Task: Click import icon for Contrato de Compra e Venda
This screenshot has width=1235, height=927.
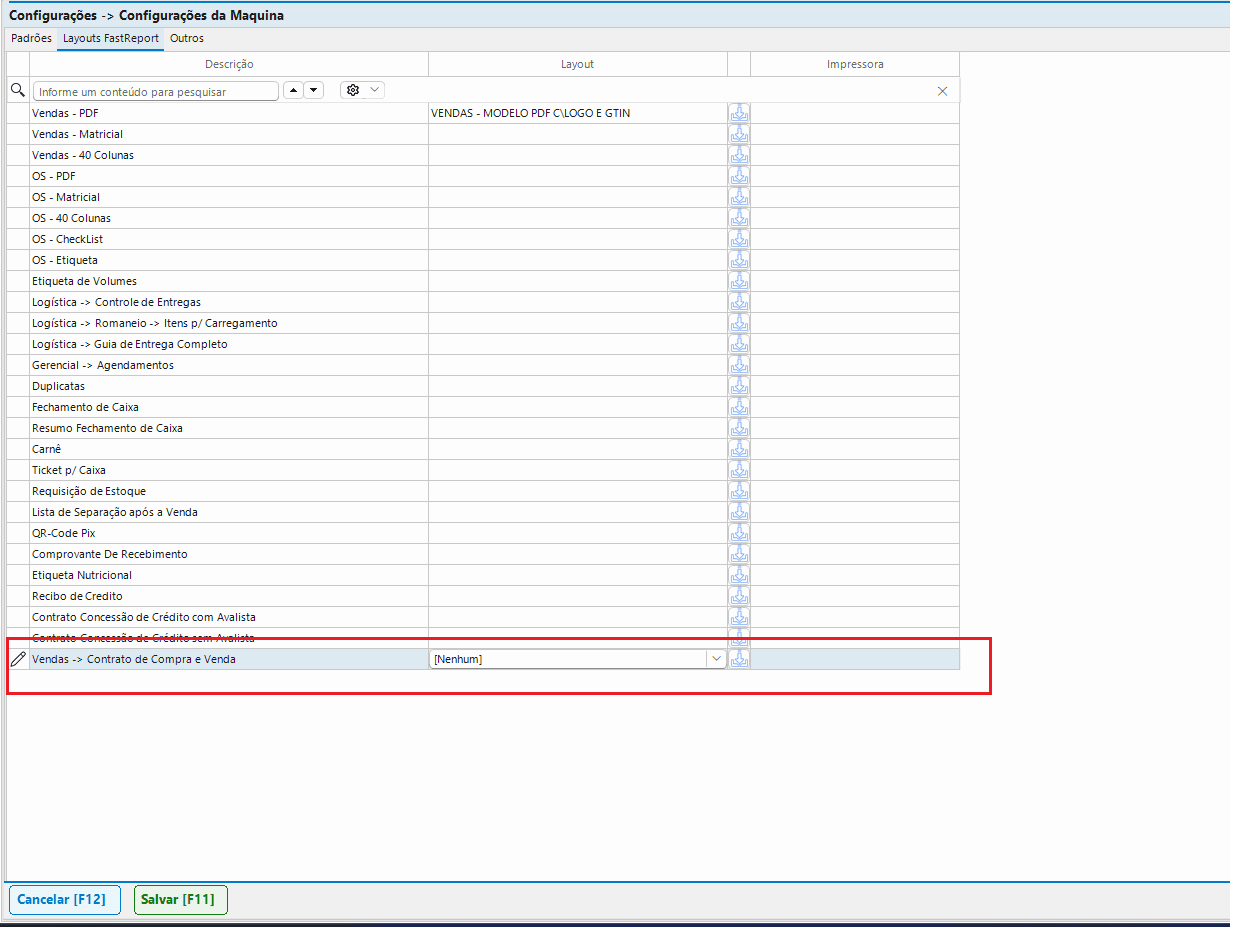Action: click(x=739, y=659)
